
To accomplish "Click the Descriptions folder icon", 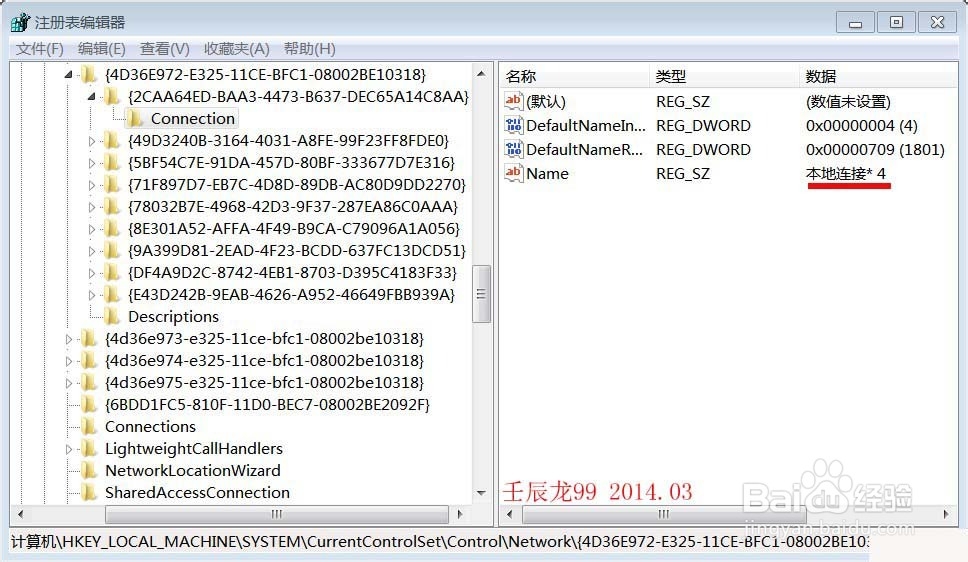I will click(x=112, y=317).
